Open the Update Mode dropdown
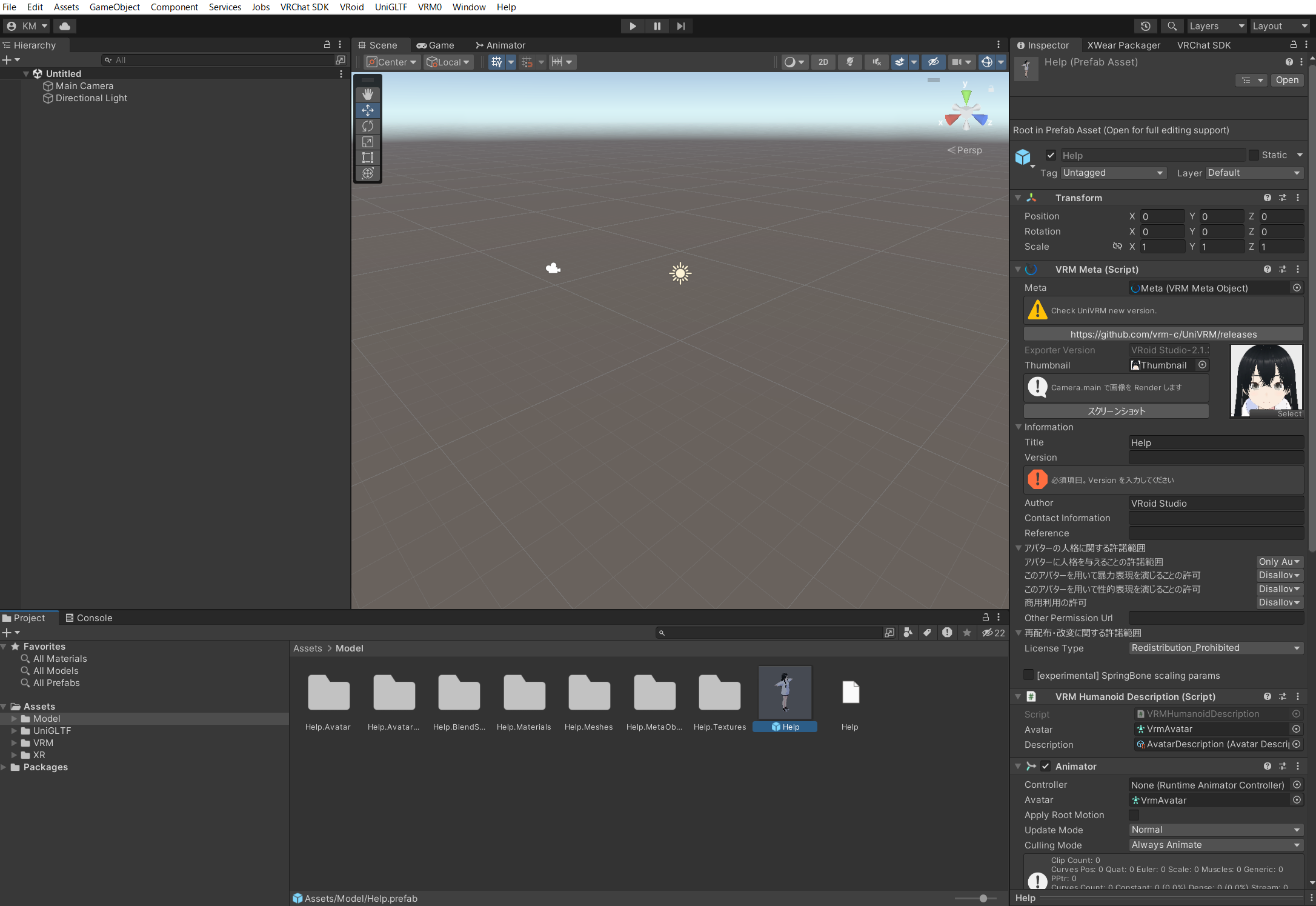This screenshot has height=906, width=1316. coord(1216,830)
